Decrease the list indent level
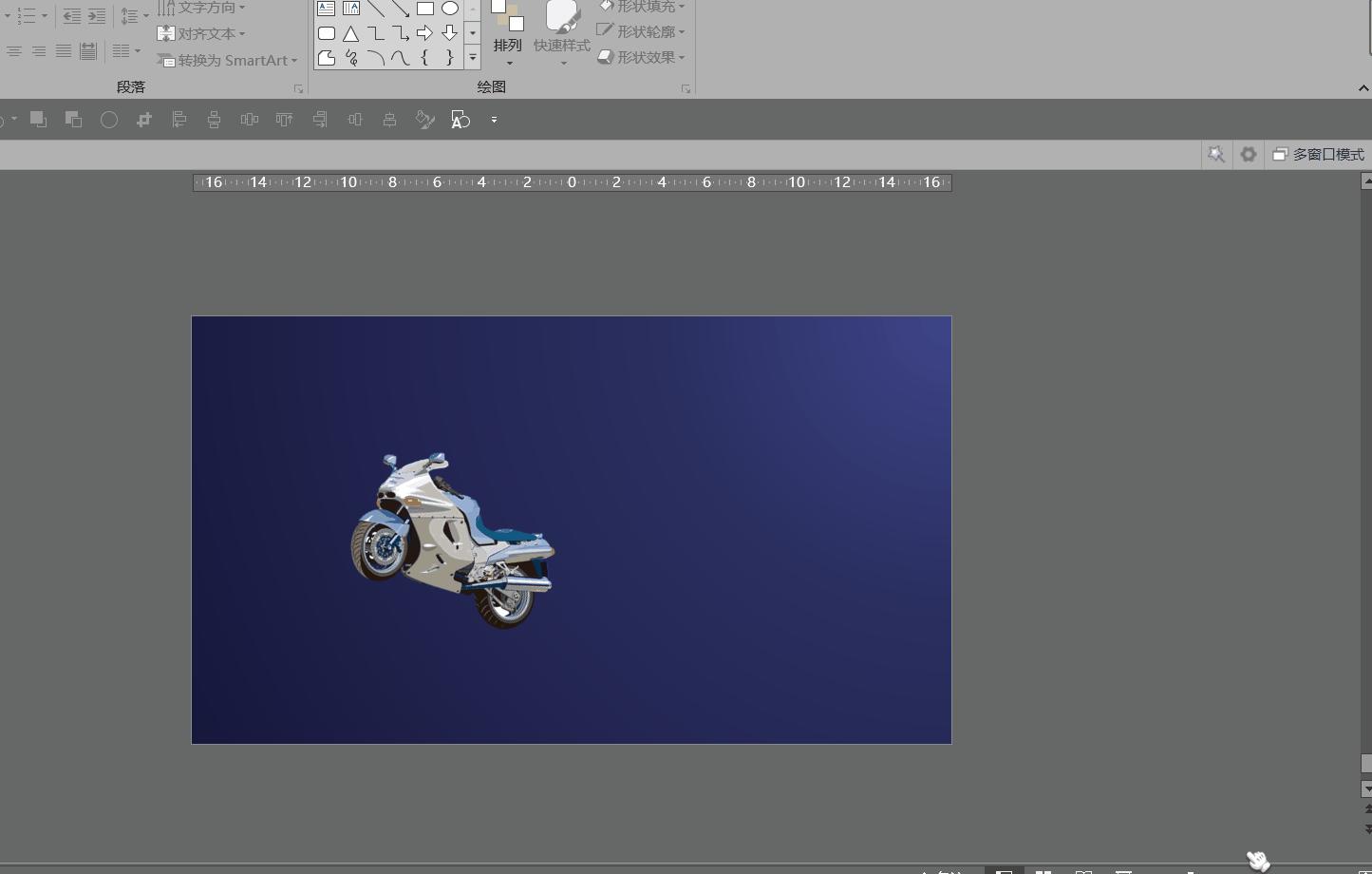The width and height of the screenshot is (1372, 874). [71, 16]
